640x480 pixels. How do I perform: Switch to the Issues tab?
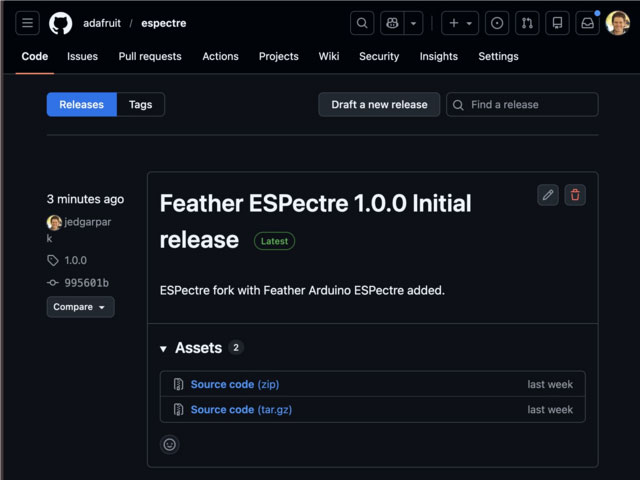[x=82, y=56]
